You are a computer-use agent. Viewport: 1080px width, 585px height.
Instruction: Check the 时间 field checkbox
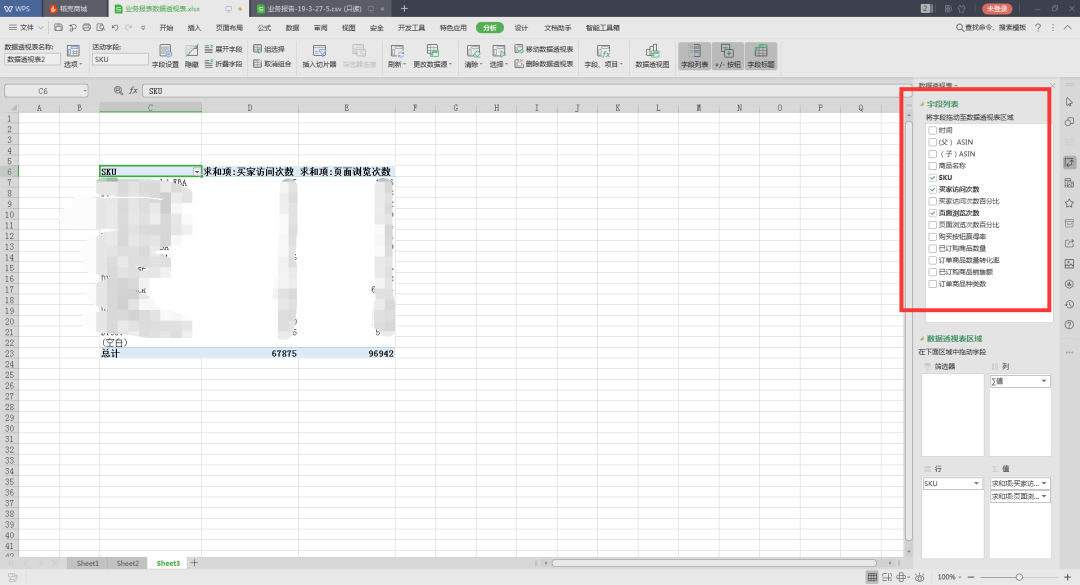[933, 130]
